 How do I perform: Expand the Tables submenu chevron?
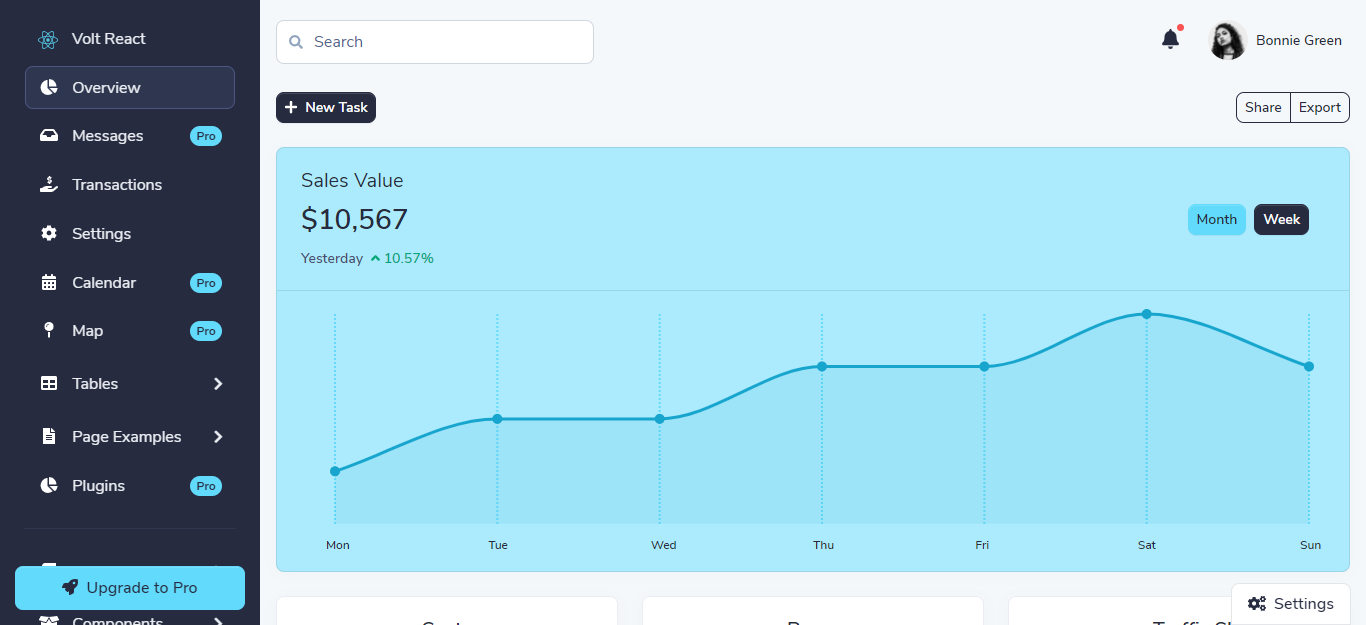click(218, 384)
